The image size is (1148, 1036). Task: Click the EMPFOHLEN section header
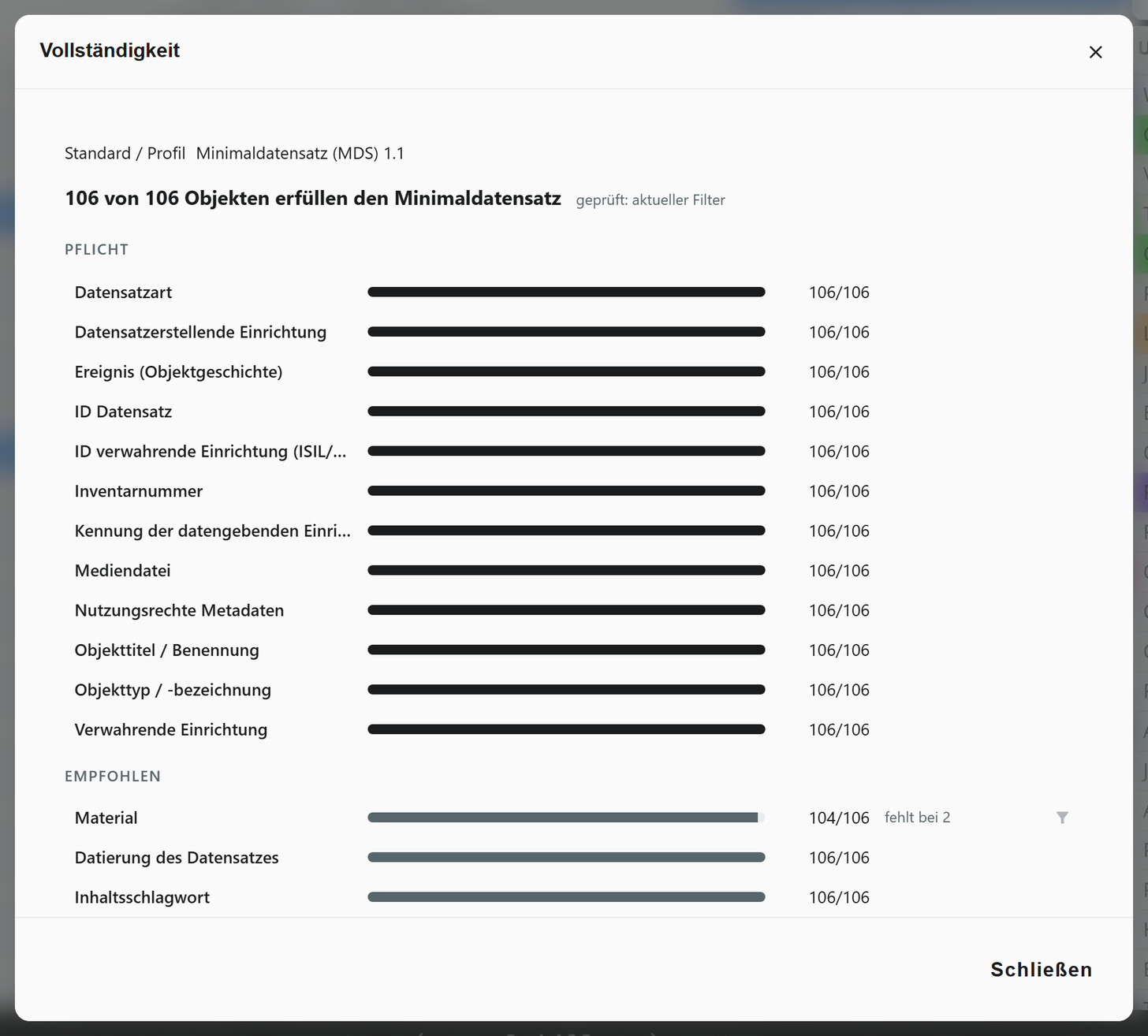coord(113,777)
